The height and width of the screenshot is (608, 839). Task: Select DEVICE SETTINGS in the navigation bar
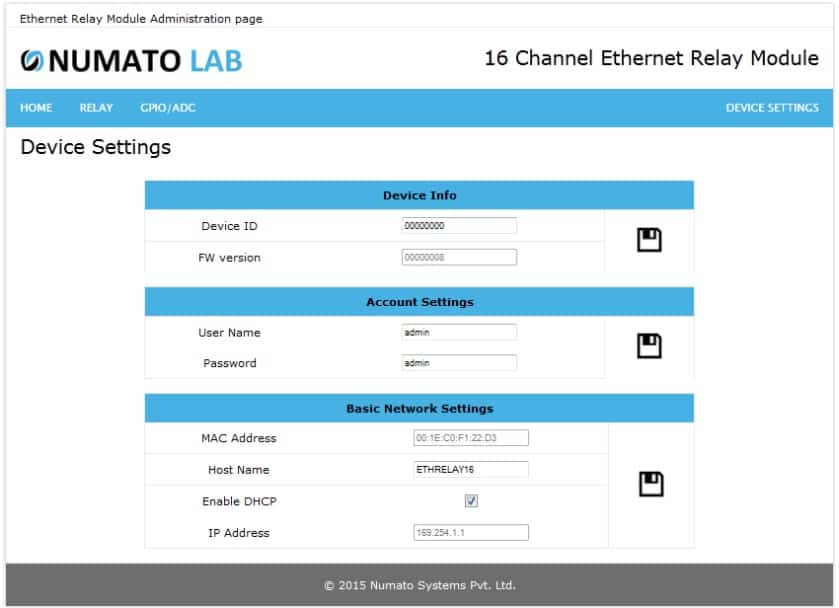coord(771,108)
